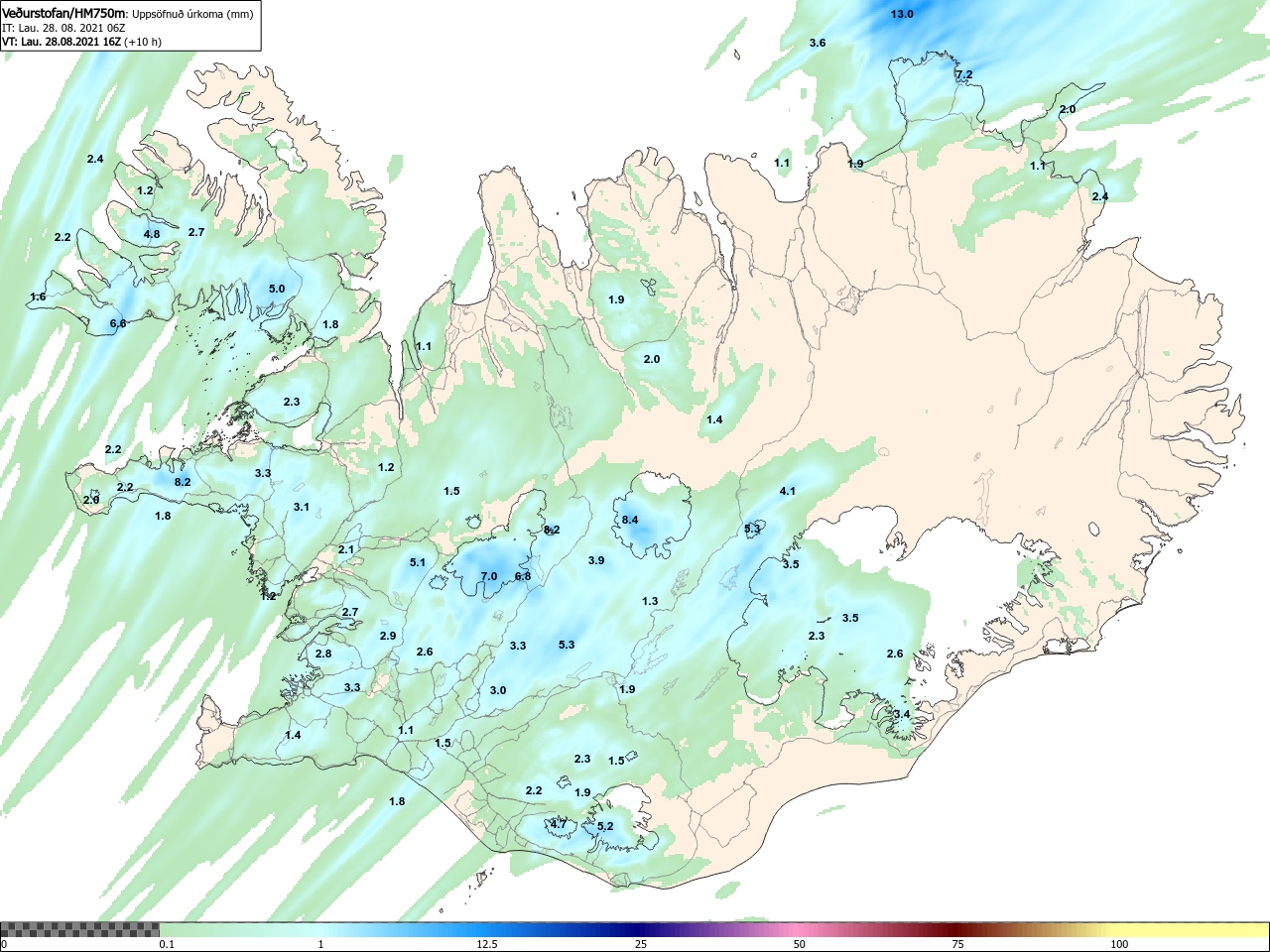Click the 7.0 precipitation value
This screenshot has height=952, width=1270.
click(x=489, y=577)
